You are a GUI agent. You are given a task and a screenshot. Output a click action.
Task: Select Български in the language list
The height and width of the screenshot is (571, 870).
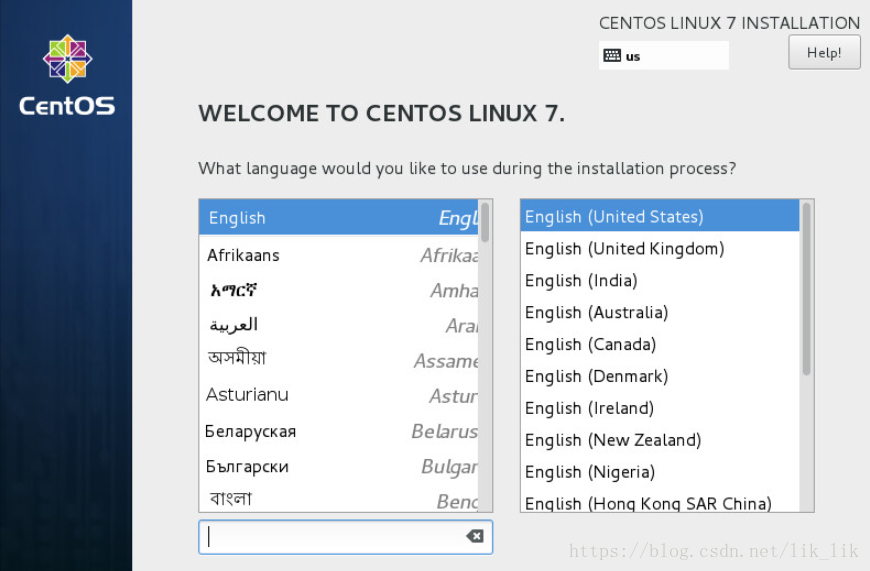click(x=338, y=466)
